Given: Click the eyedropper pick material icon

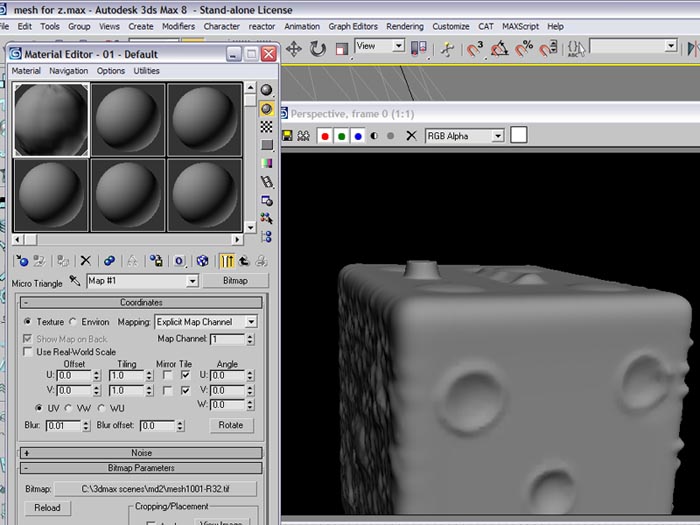Looking at the screenshot, I should (x=75, y=281).
